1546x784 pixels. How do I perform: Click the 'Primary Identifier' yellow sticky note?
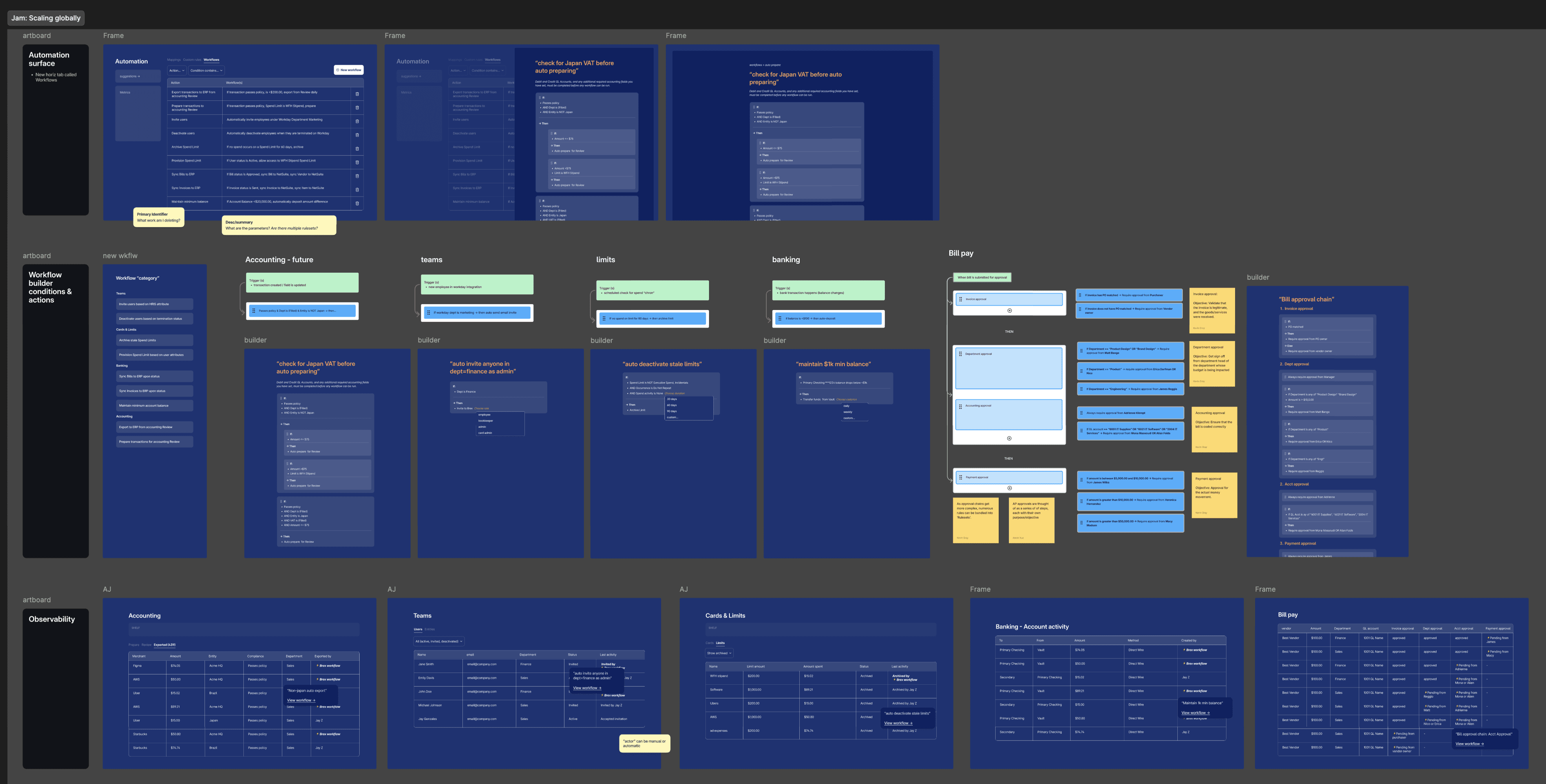(x=159, y=217)
